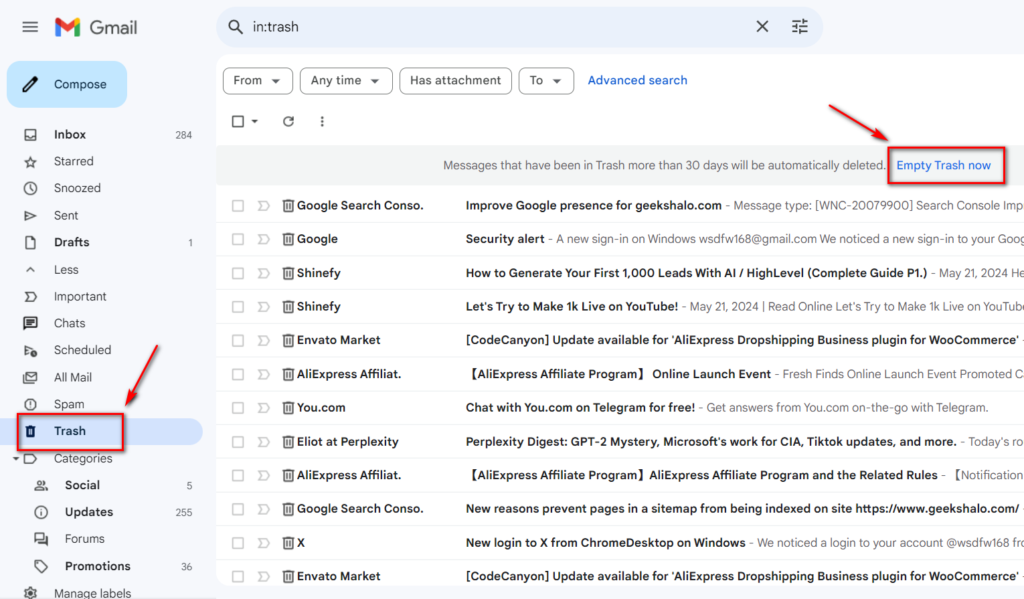1024x599 pixels.
Task: Select checkbox for Improve Google presence email
Action: pos(238,206)
